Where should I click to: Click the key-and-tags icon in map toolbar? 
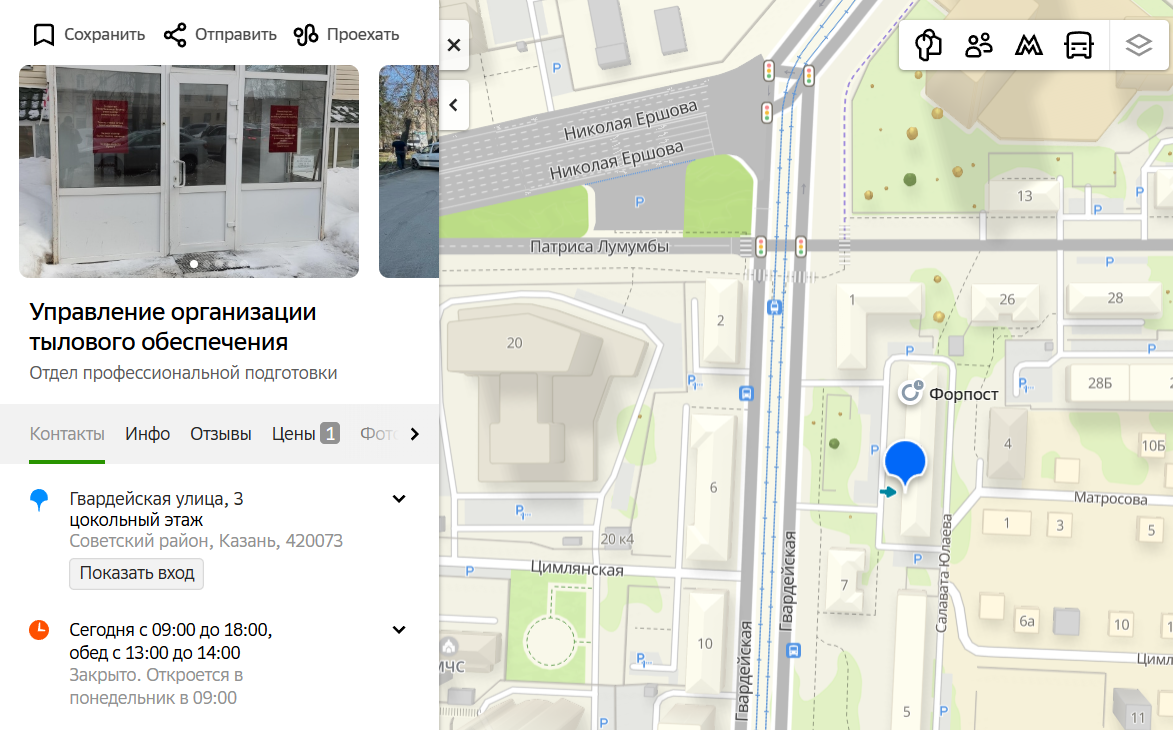[929, 45]
